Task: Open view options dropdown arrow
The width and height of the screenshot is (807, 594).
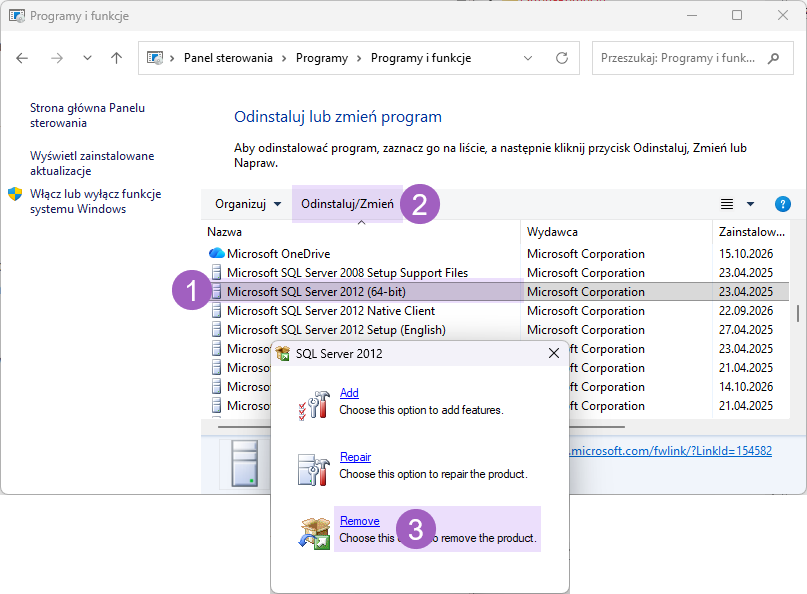Action: [x=750, y=204]
